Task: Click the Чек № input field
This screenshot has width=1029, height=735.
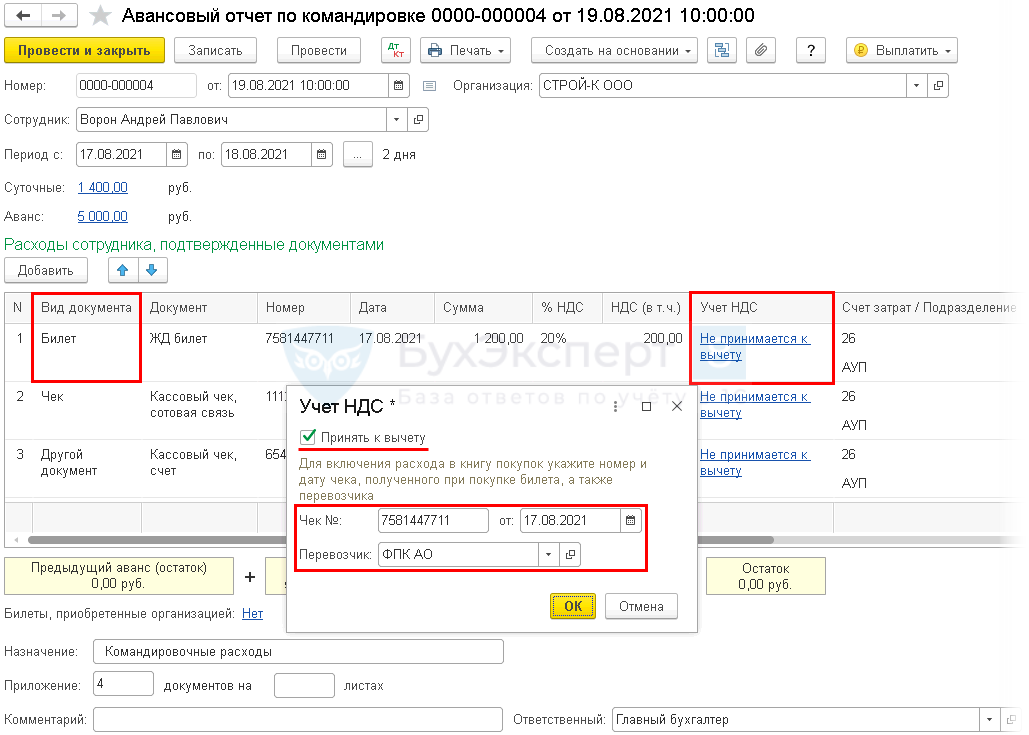Action: (x=432, y=521)
